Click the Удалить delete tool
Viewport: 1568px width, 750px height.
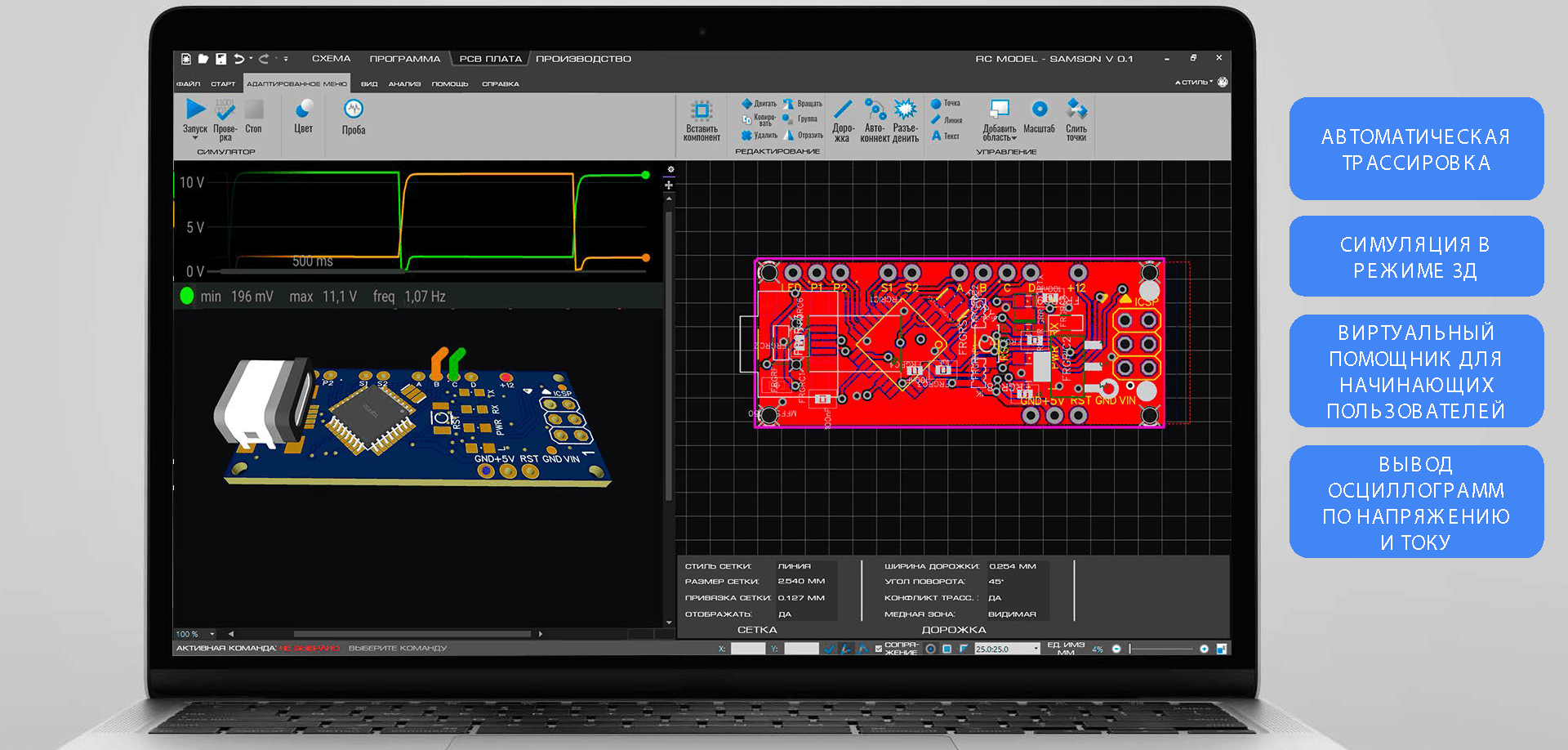pyautogui.click(x=759, y=136)
